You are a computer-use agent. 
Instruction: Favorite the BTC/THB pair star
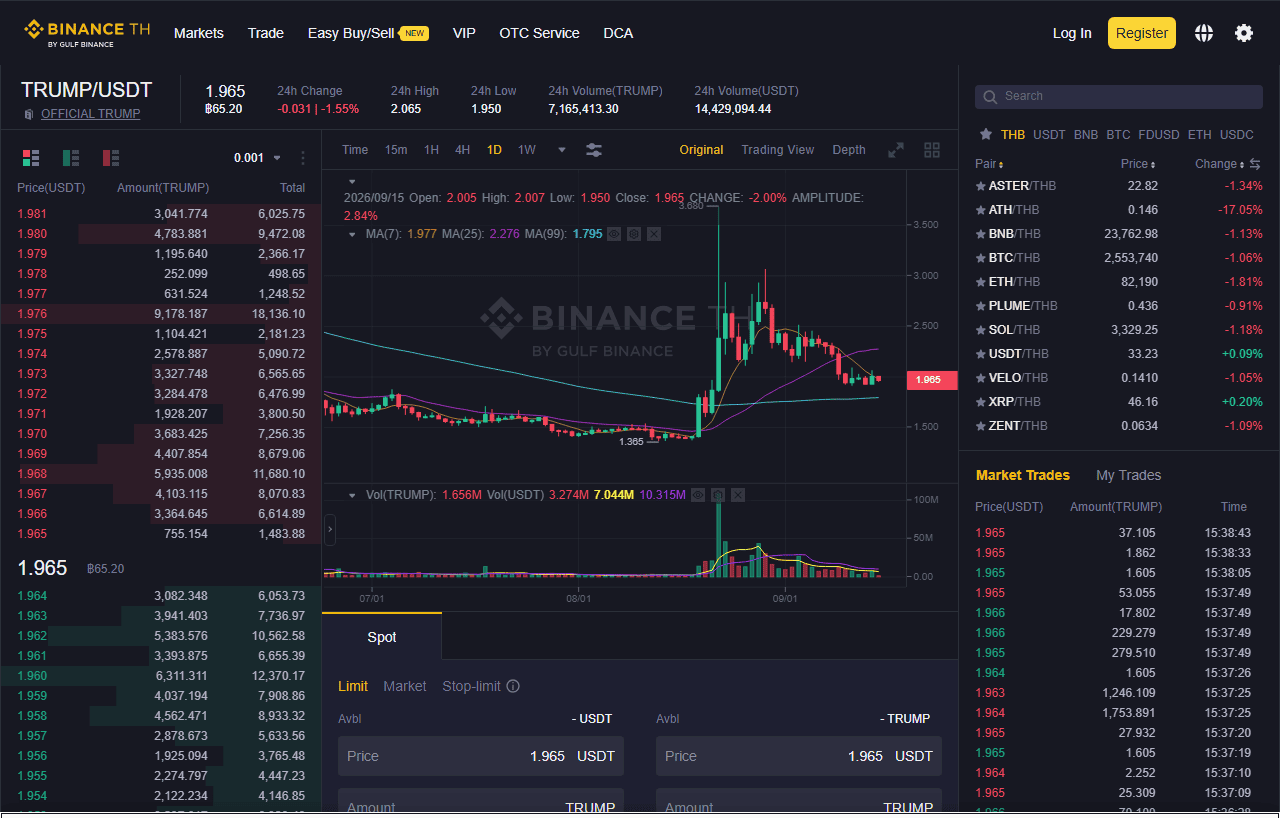[x=980, y=258]
